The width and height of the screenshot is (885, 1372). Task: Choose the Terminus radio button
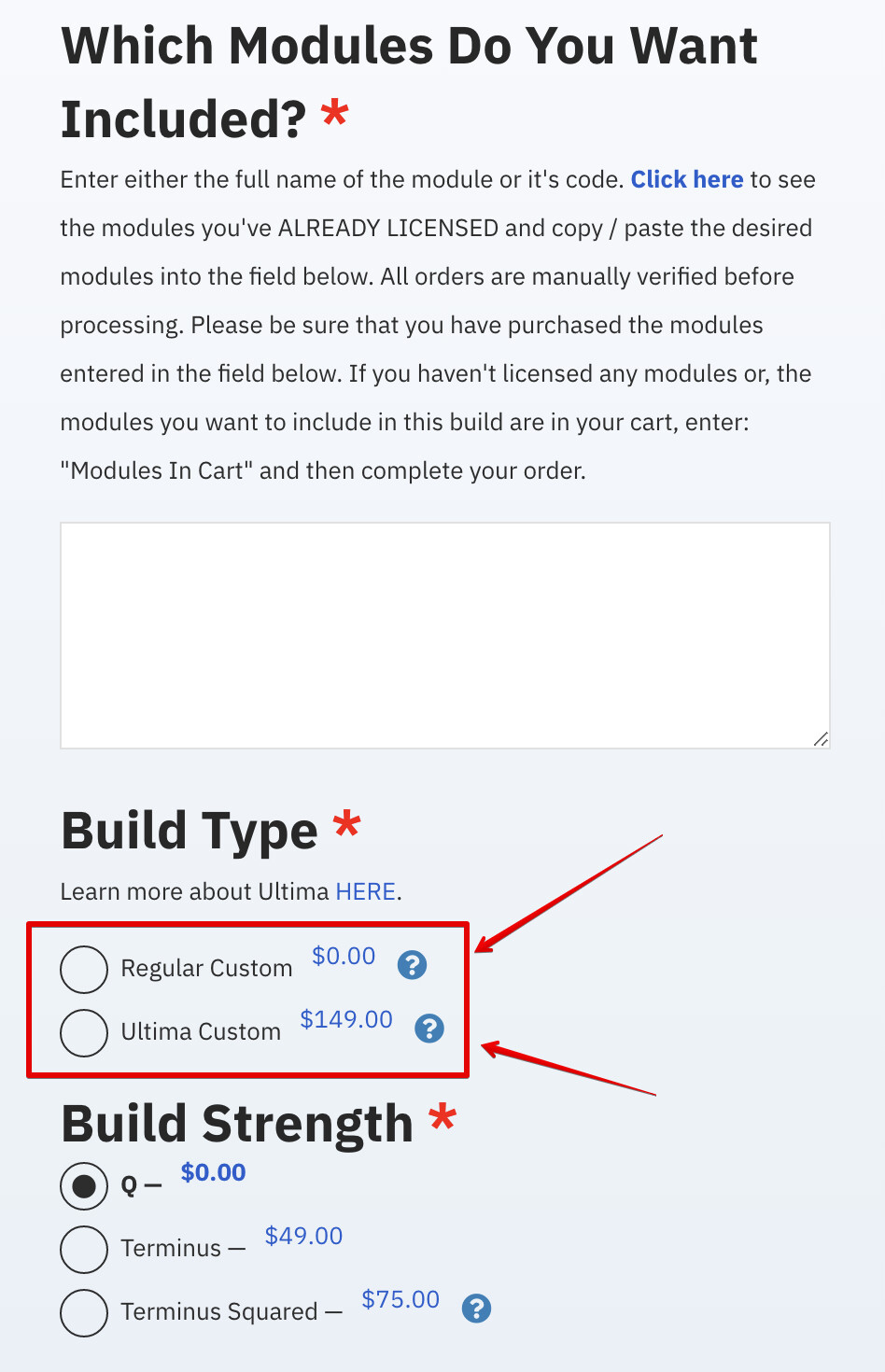click(x=84, y=1249)
